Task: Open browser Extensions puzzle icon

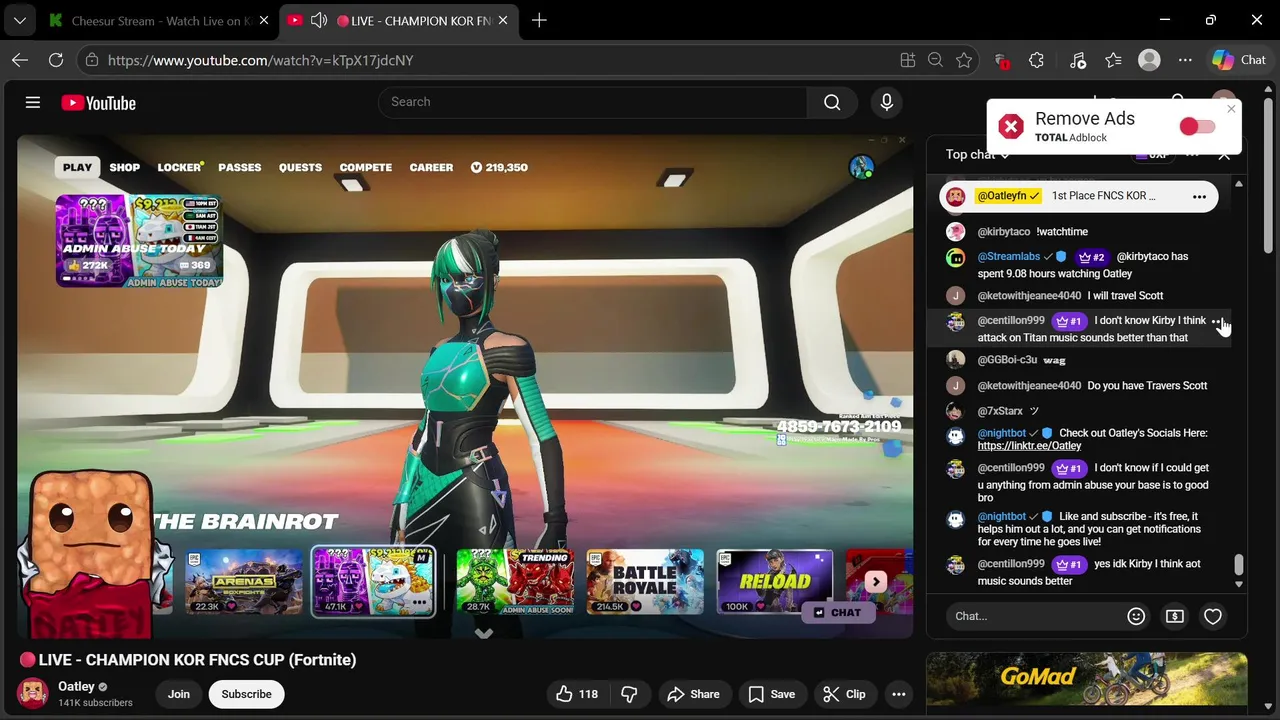Action: [1036, 60]
